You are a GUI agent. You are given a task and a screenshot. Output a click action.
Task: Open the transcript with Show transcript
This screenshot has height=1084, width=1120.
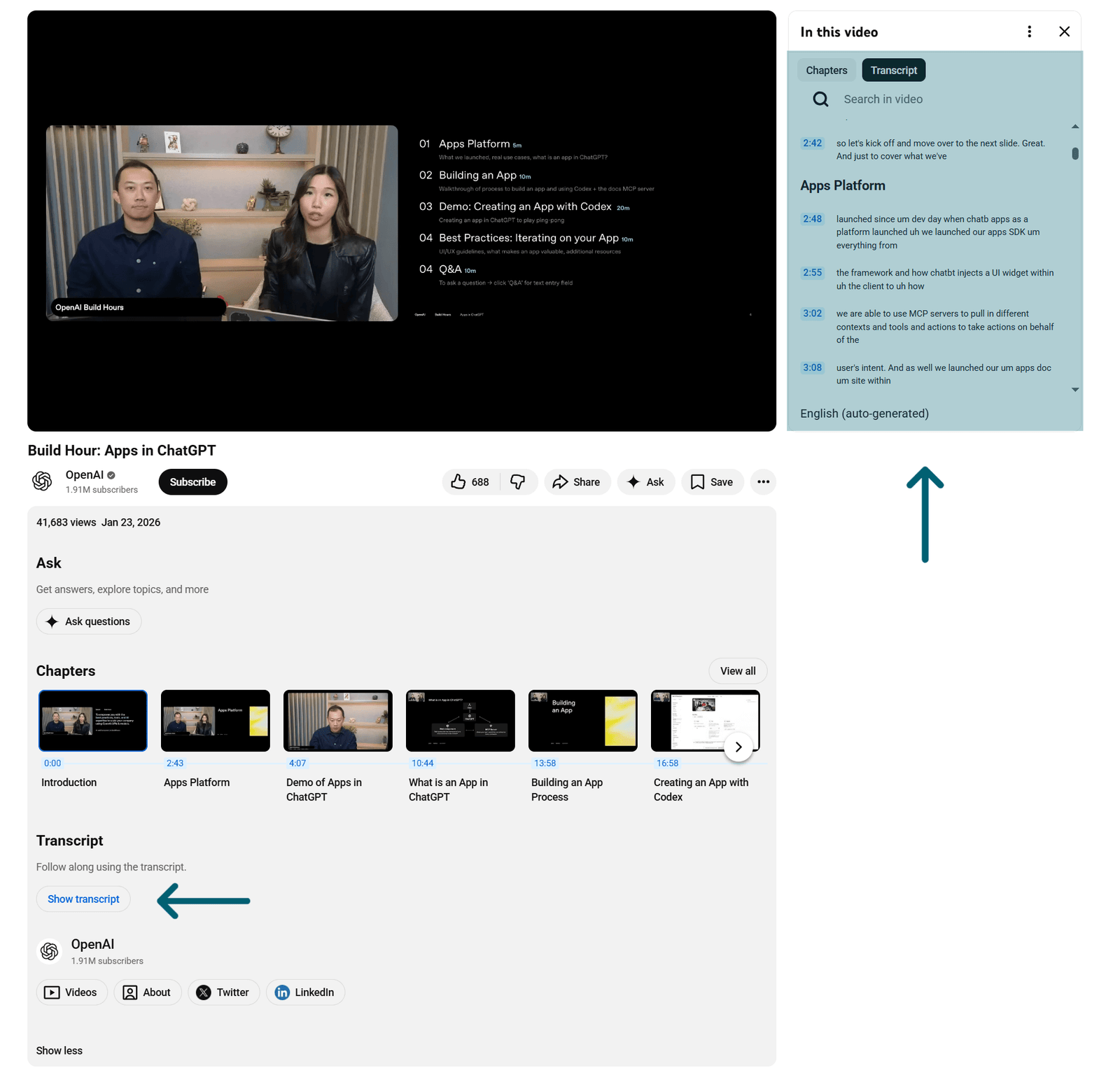(x=83, y=899)
